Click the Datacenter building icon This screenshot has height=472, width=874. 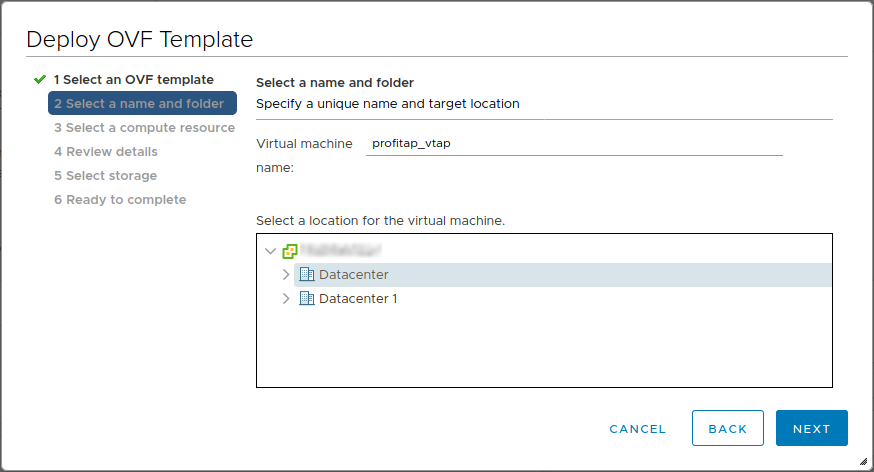click(x=307, y=275)
